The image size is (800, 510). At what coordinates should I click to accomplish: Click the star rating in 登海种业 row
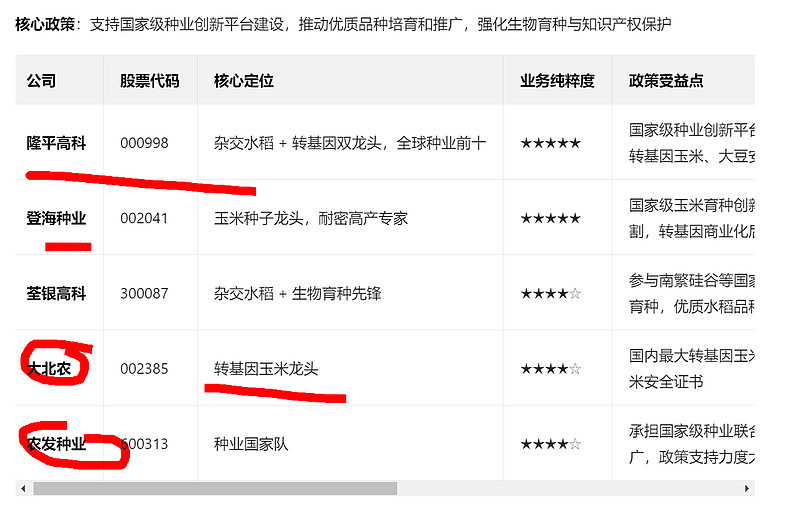coord(551,218)
